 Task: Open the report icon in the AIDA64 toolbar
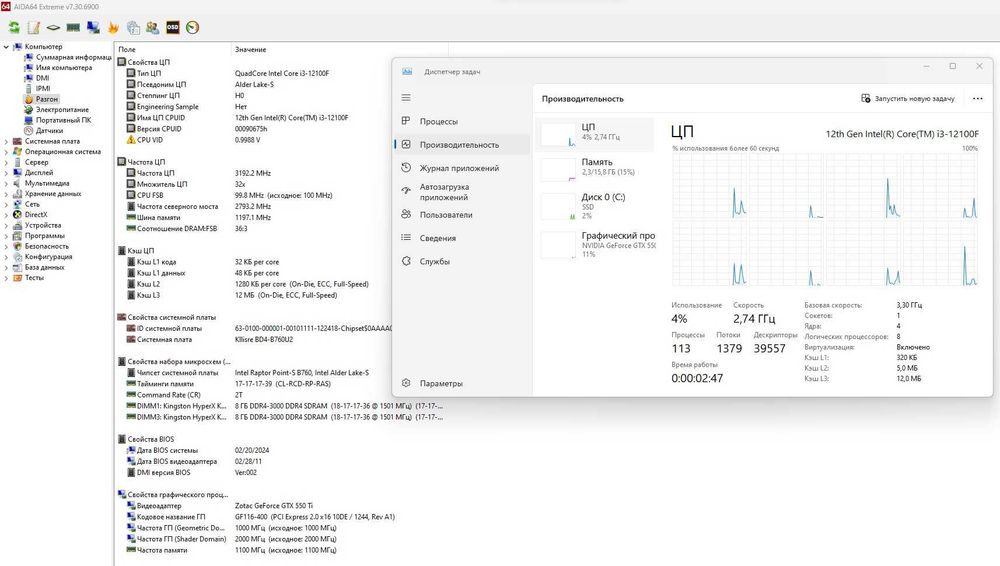pyautogui.click(x=34, y=27)
